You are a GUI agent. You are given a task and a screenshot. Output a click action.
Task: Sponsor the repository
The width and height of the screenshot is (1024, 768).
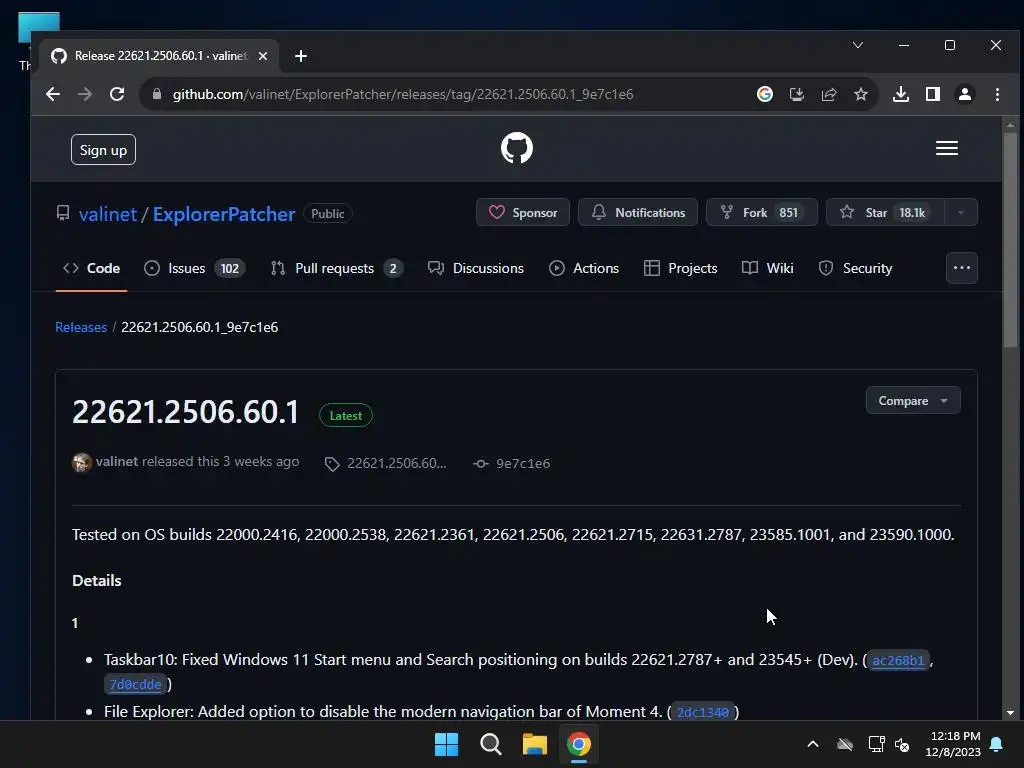click(522, 212)
